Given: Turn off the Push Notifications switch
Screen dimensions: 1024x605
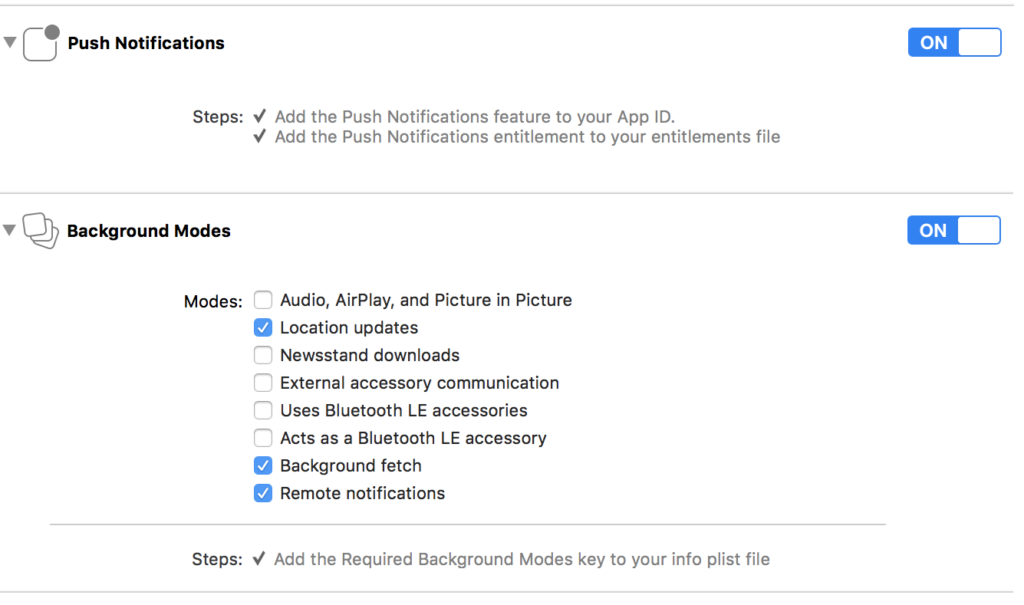Looking at the screenshot, I should [954, 42].
